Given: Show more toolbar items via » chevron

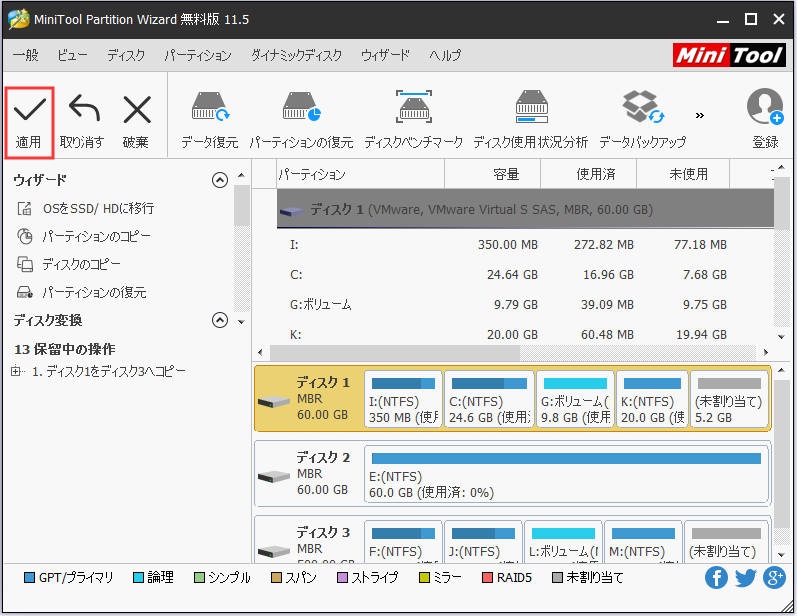Looking at the screenshot, I should 700,115.
